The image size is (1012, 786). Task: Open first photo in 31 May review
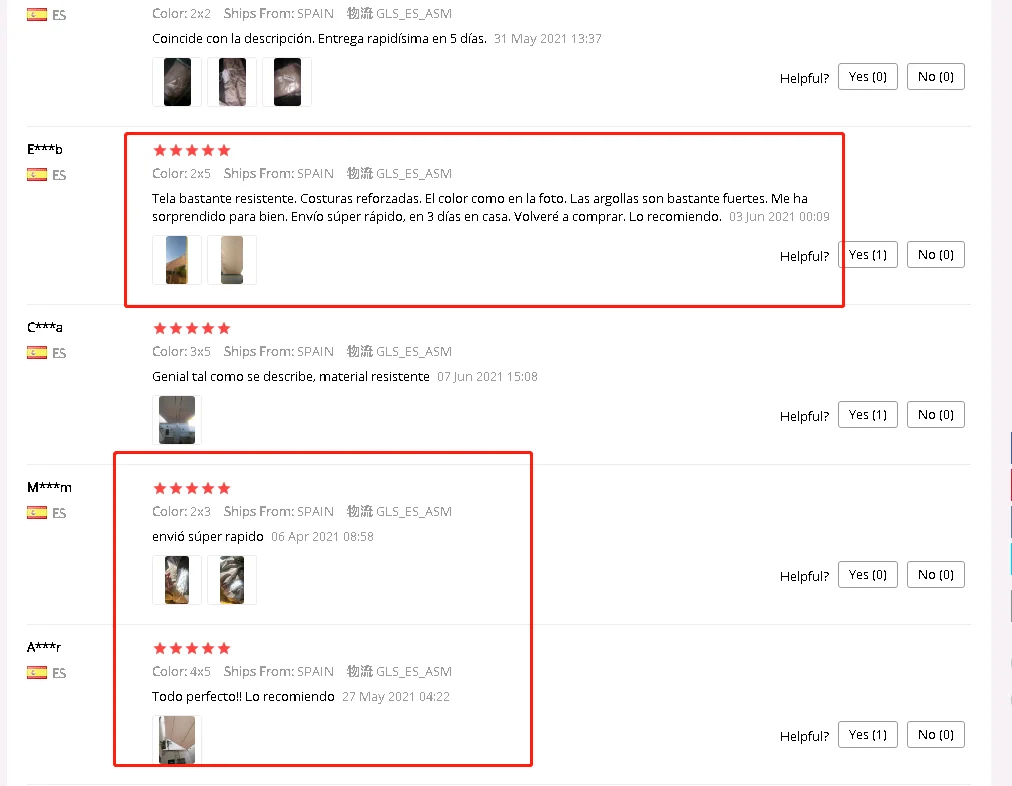pyautogui.click(x=177, y=82)
